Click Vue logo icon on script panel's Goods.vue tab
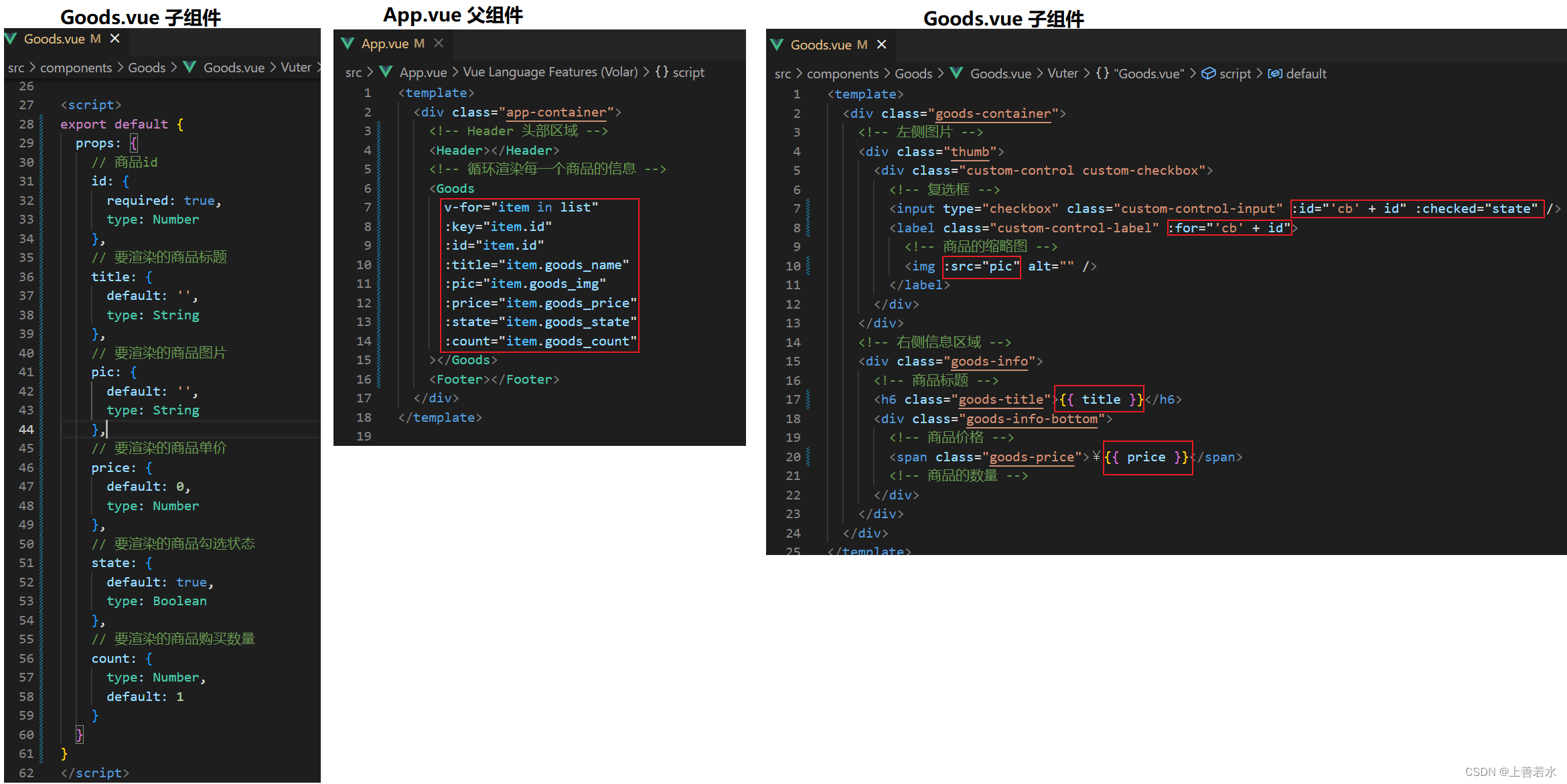The image size is (1567, 784). [x=10, y=39]
